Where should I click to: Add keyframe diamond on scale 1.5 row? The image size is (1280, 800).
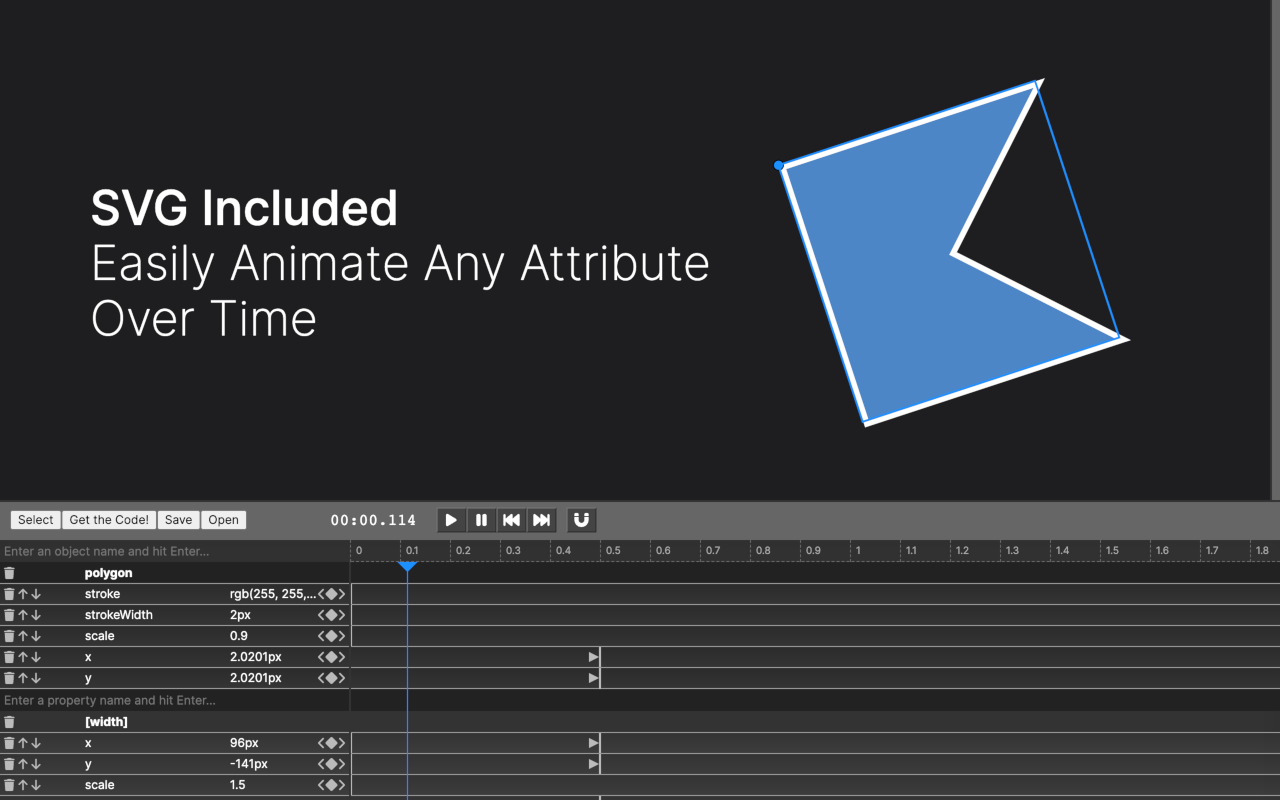tap(331, 785)
